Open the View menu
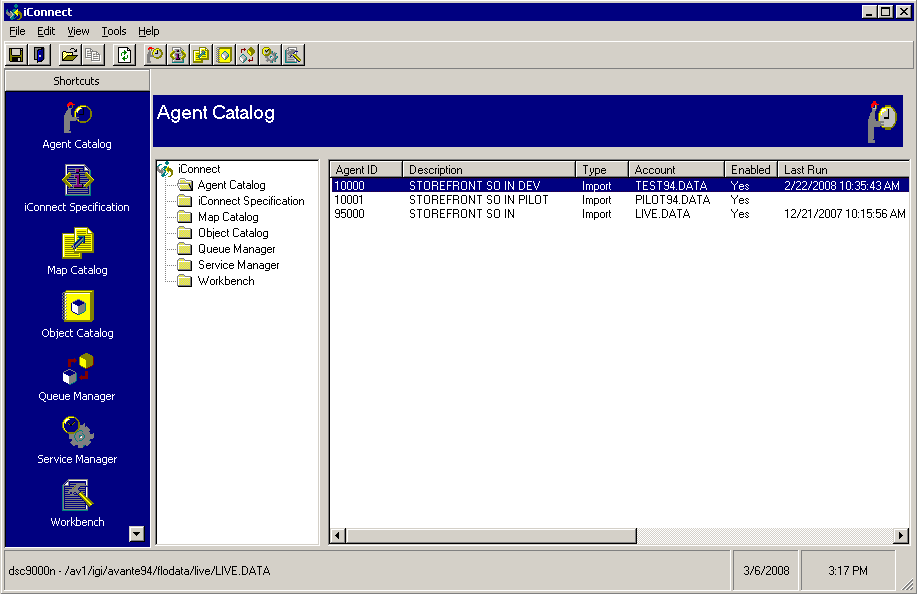The height and width of the screenshot is (594, 917). point(78,31)
